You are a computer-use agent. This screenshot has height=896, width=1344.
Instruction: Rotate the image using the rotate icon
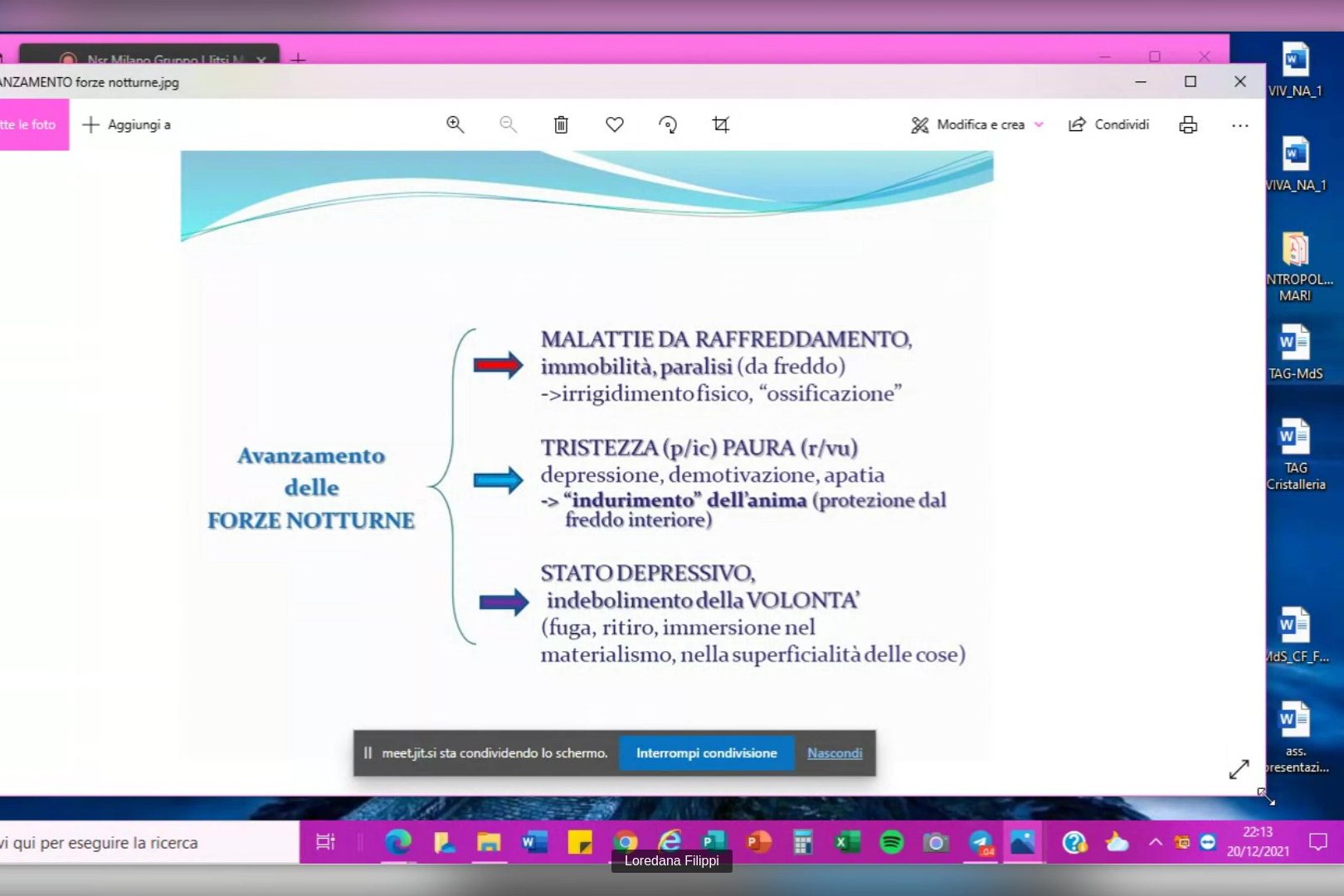(x=668, y=124)
